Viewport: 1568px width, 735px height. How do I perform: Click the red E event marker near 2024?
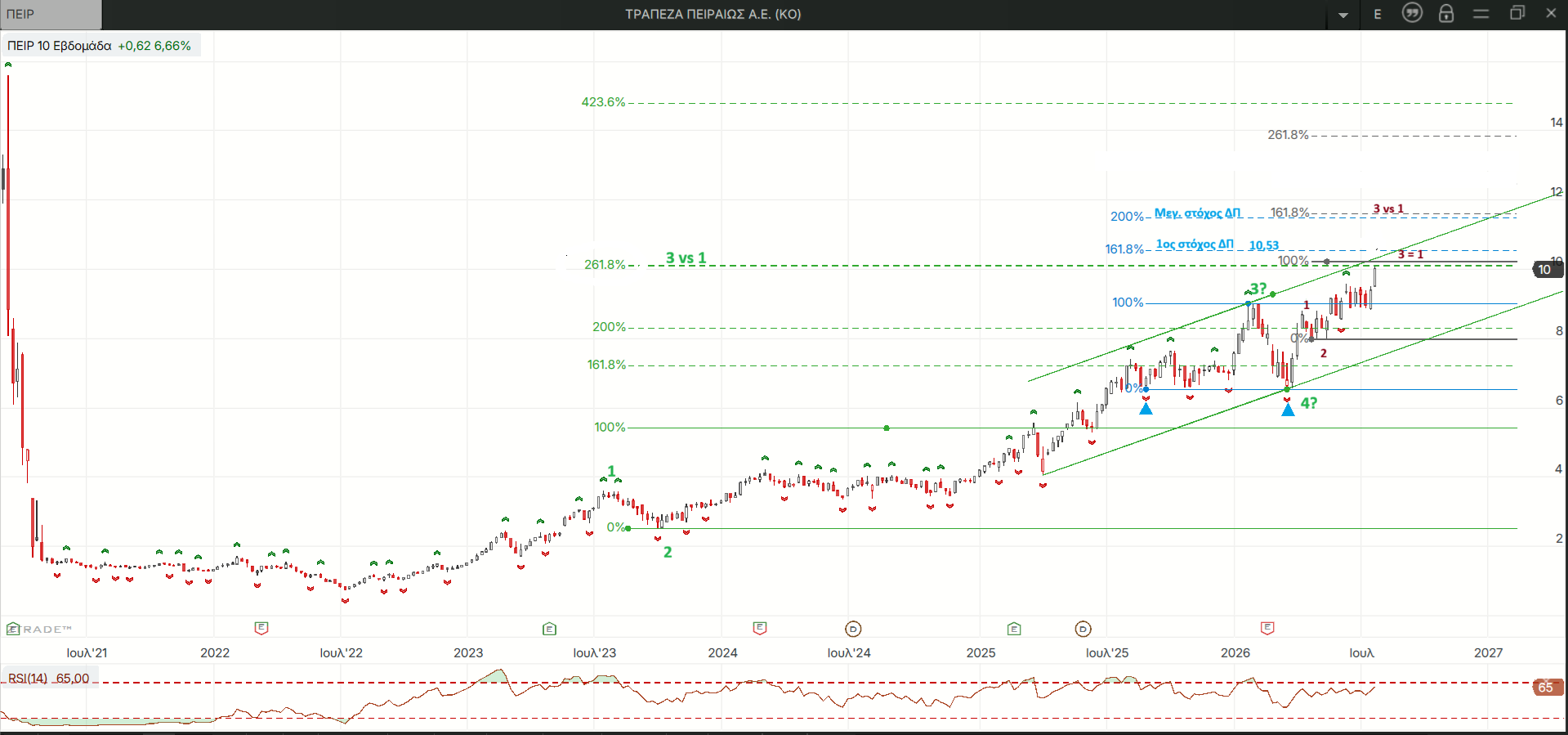tap(760, 628)
